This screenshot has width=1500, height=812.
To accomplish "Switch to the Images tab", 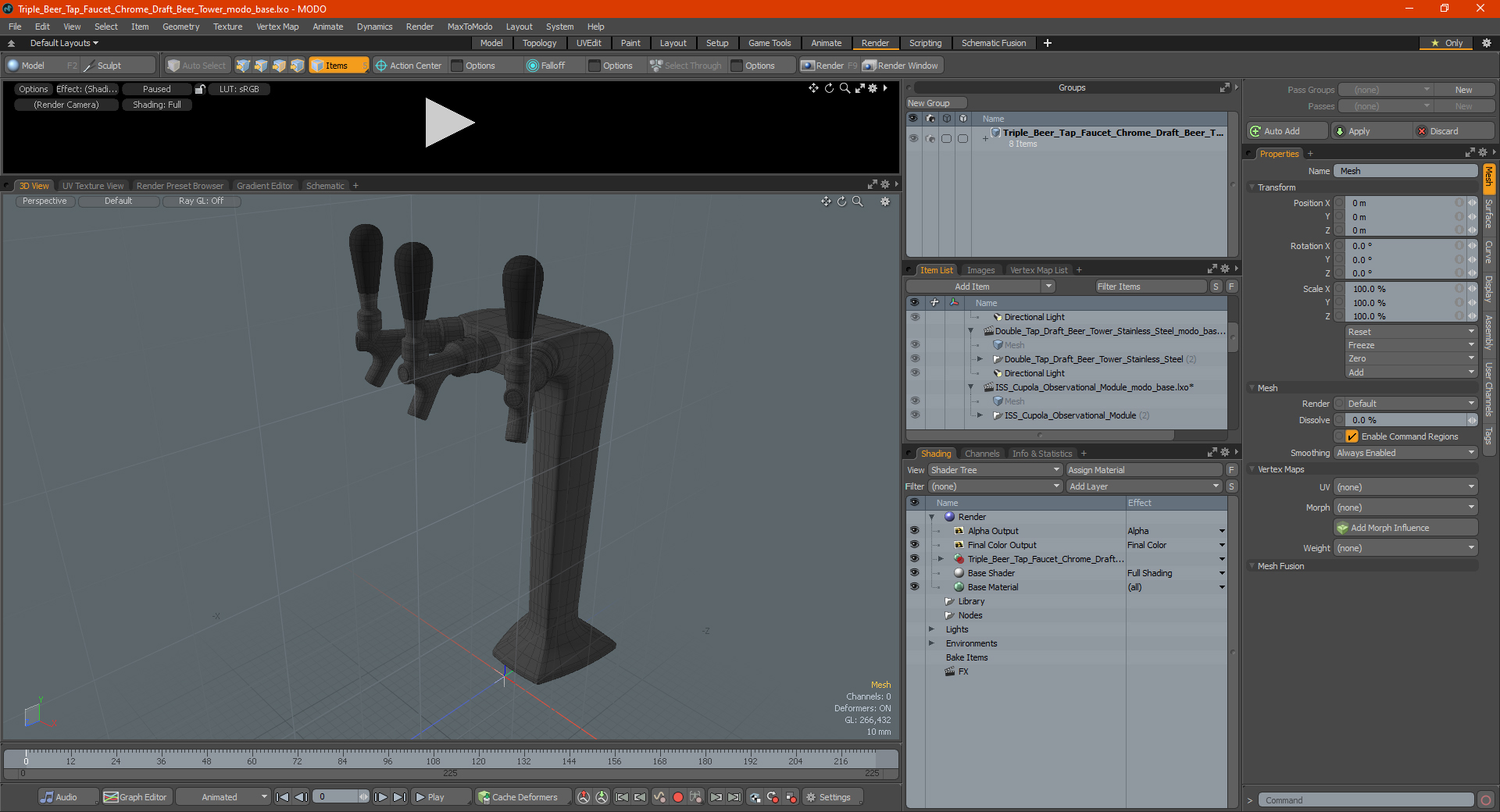I will click(980, 270).
